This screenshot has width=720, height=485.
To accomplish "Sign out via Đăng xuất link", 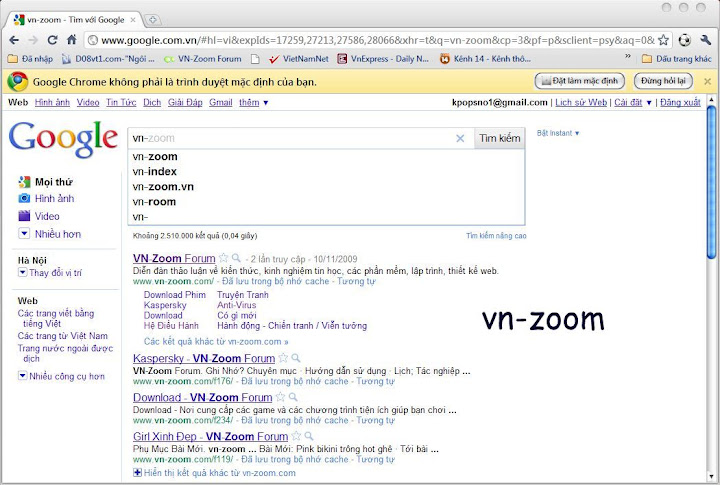I will [680, 102].
